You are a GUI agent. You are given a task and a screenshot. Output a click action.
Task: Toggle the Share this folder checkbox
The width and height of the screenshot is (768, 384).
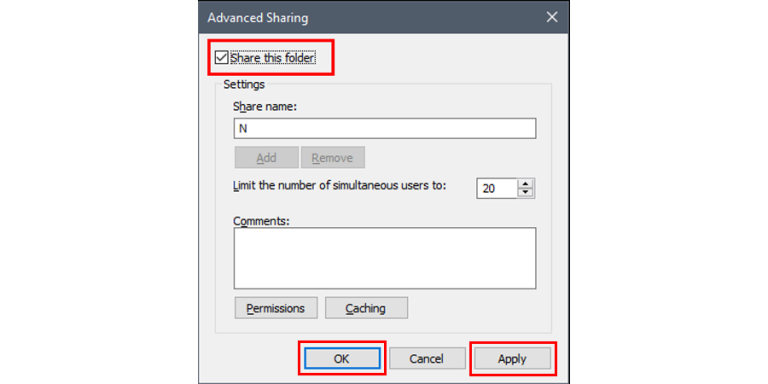[222, 58]
